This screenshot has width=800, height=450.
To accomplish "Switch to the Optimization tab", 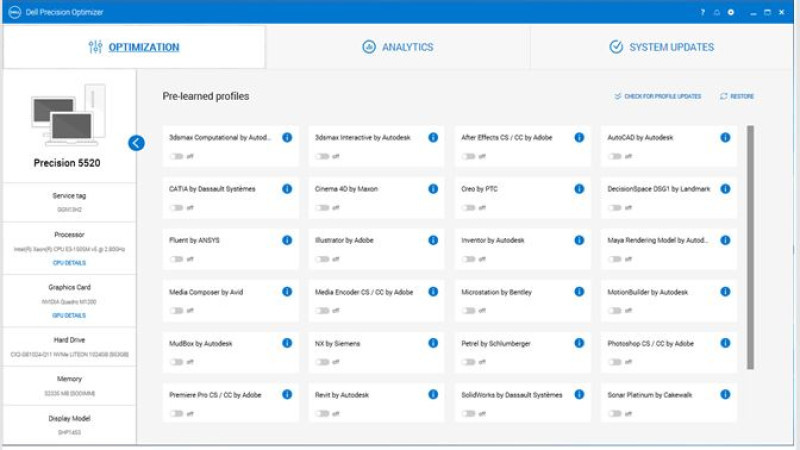I will coord(134,47).
